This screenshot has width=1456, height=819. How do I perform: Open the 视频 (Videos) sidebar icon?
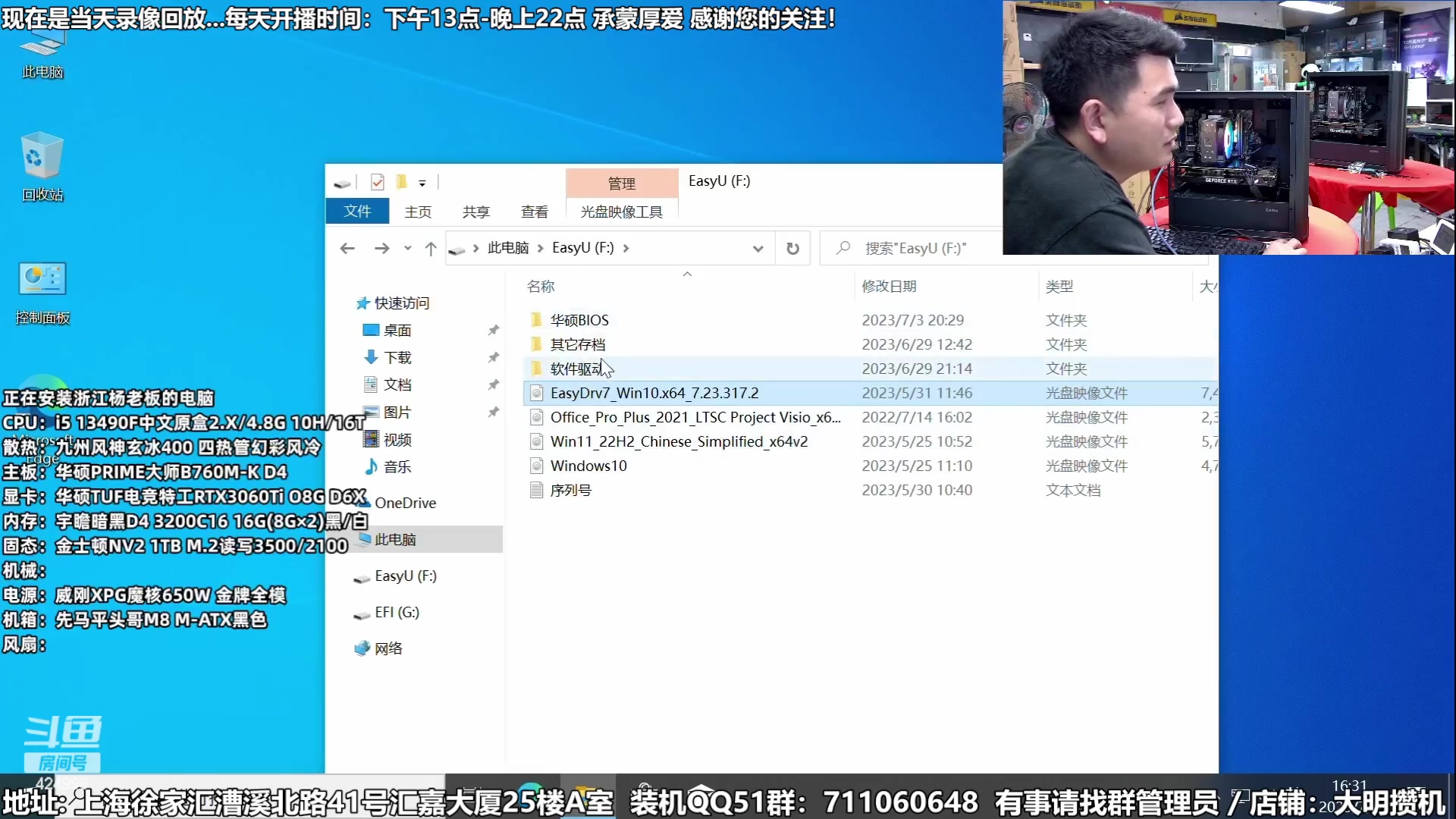pyautogui.click(x=397, y=439)
